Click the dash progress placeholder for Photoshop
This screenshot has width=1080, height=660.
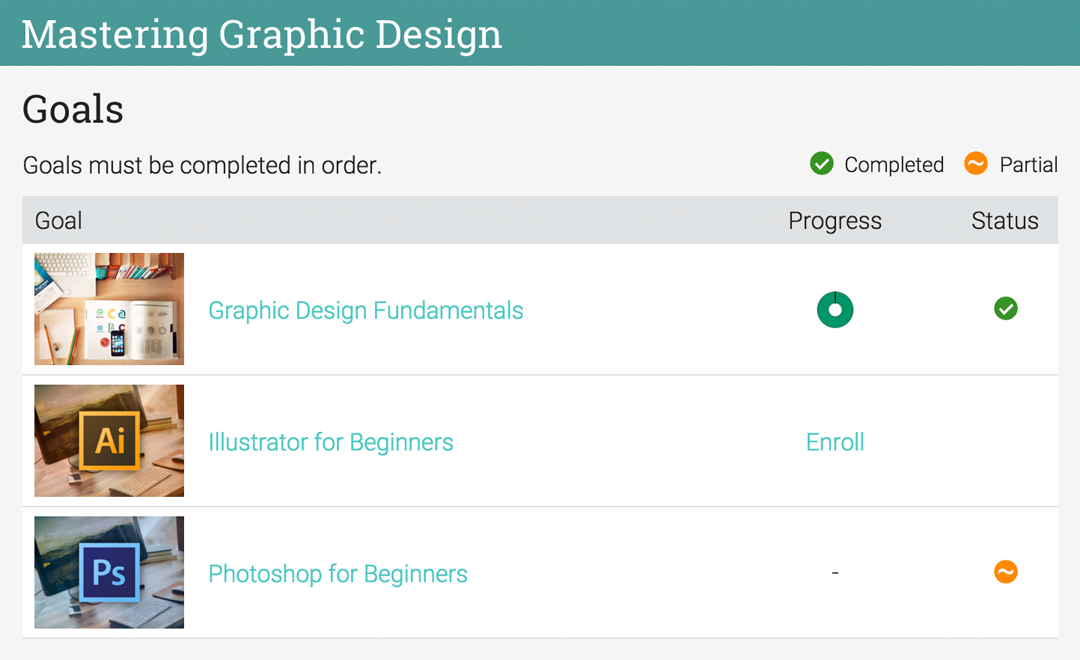835,573
